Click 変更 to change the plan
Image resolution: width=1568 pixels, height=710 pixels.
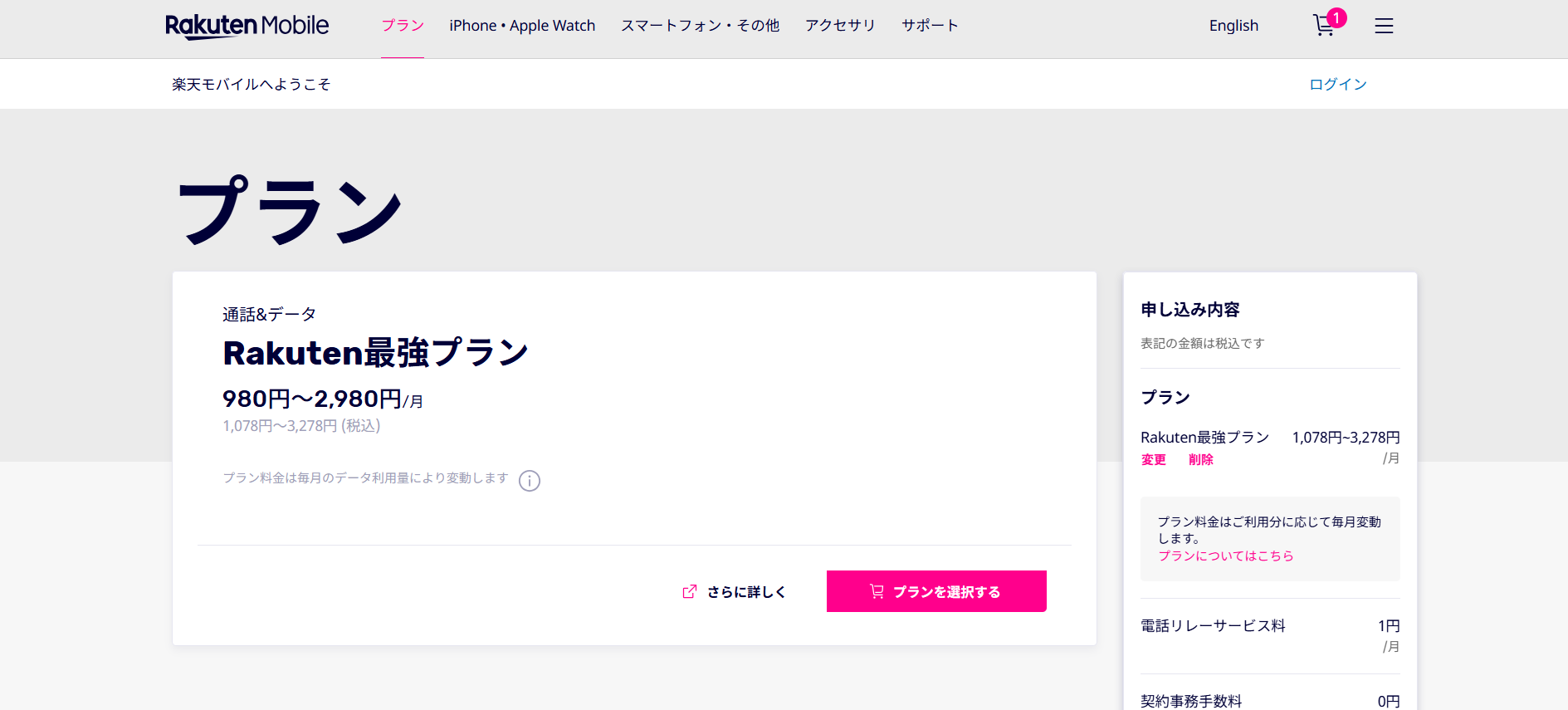click(x=1153, y=459)
